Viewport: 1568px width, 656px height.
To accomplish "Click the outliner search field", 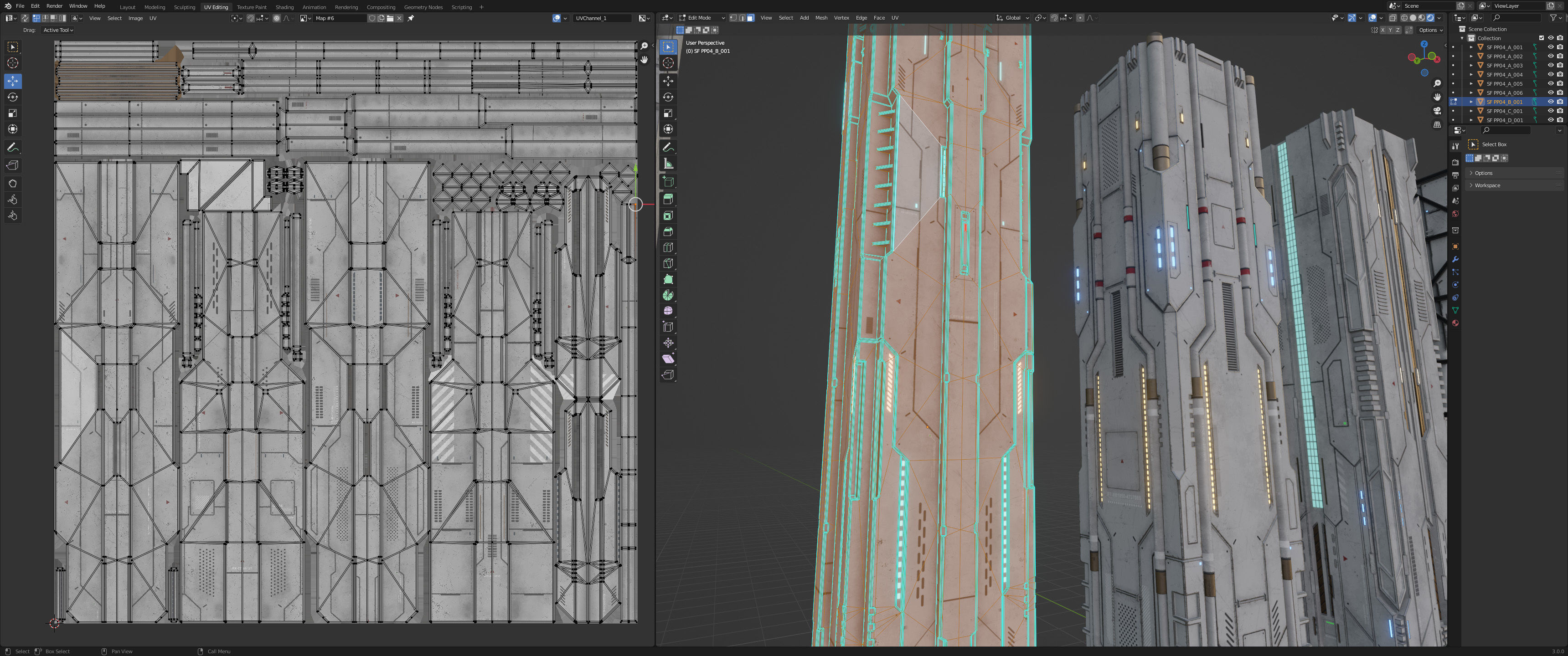I will click(x=1516, y=18).
